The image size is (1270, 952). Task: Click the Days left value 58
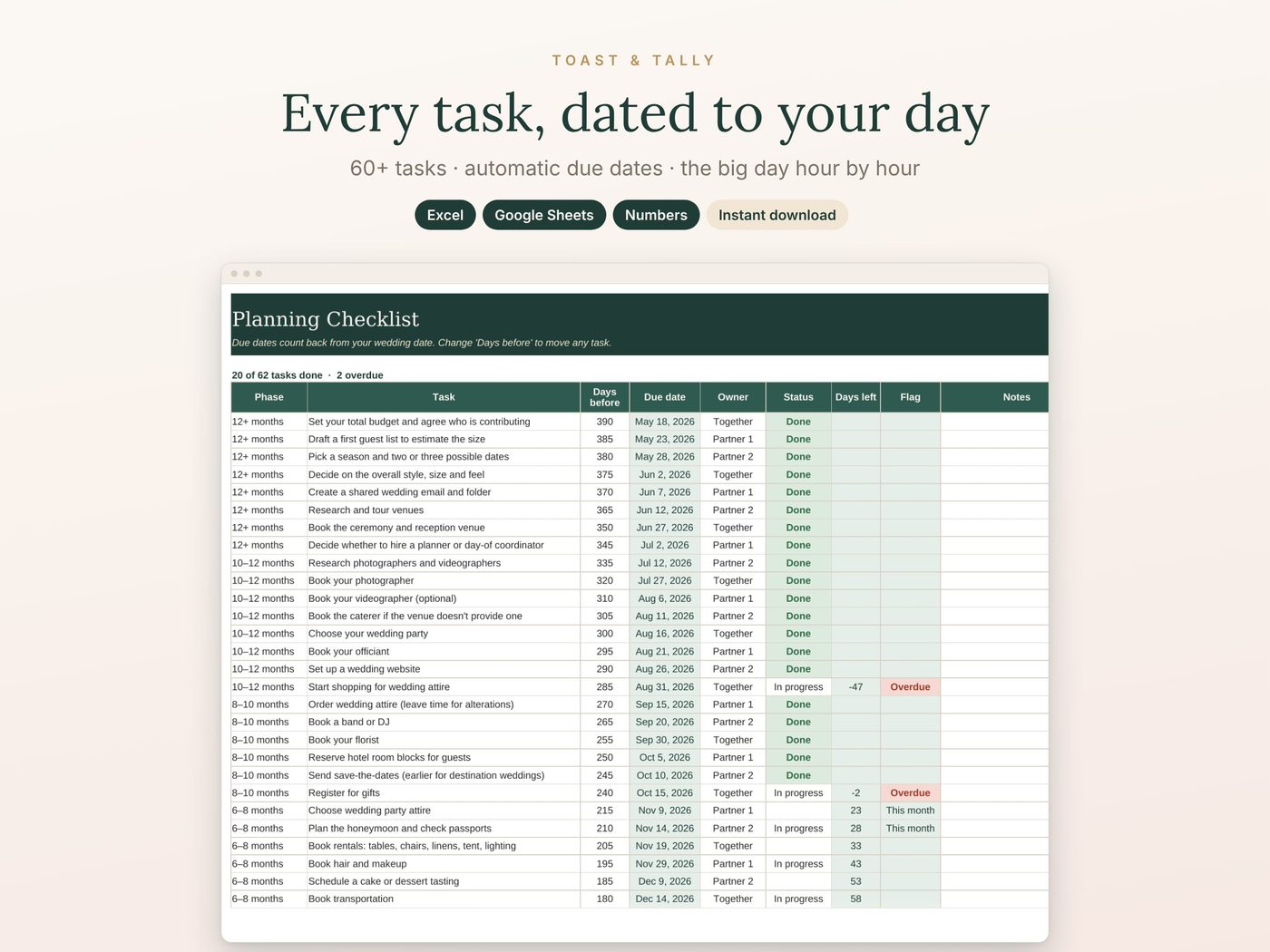pos(855,899)
